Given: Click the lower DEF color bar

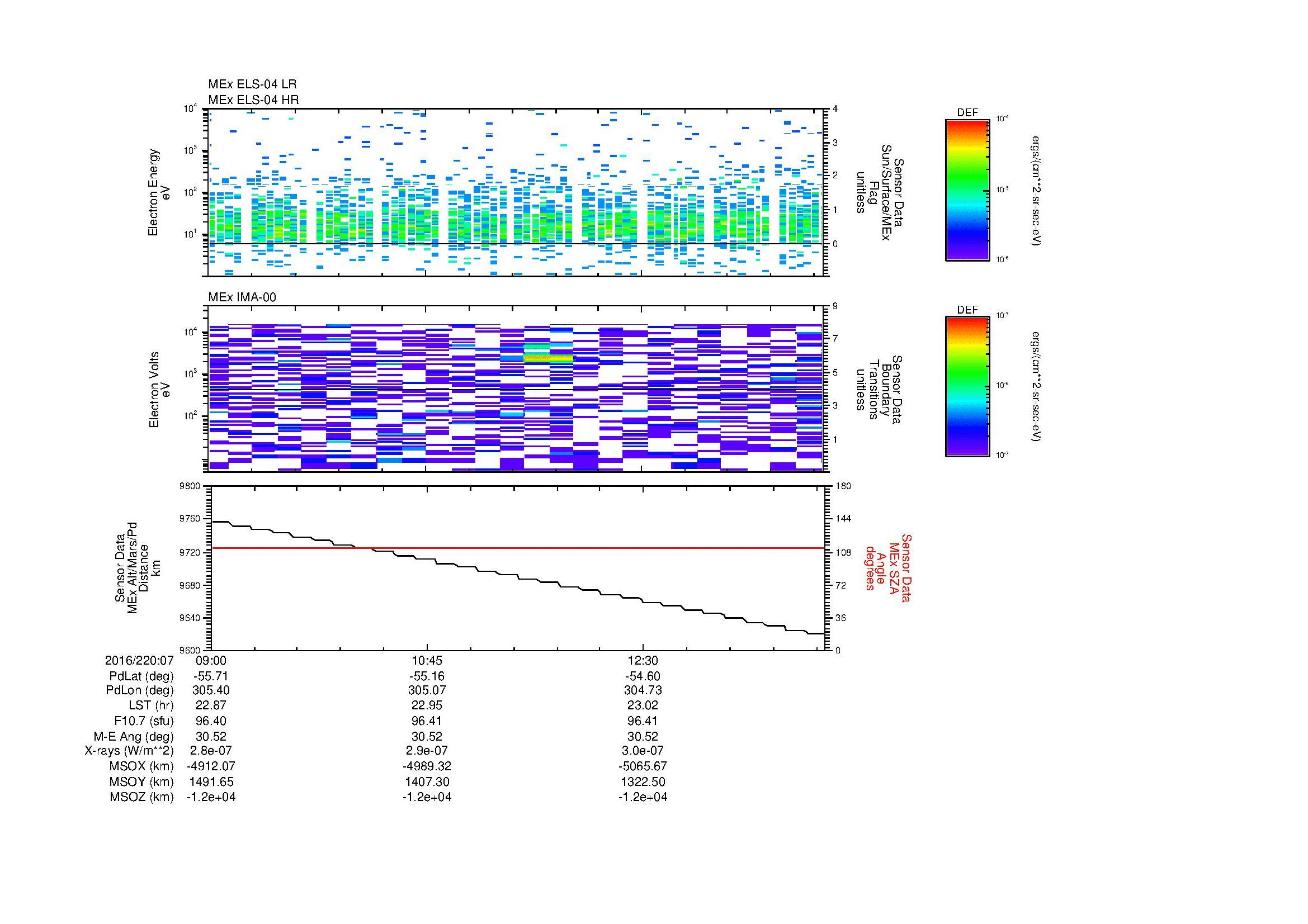Looking at the screenshot, I should 967,387.
